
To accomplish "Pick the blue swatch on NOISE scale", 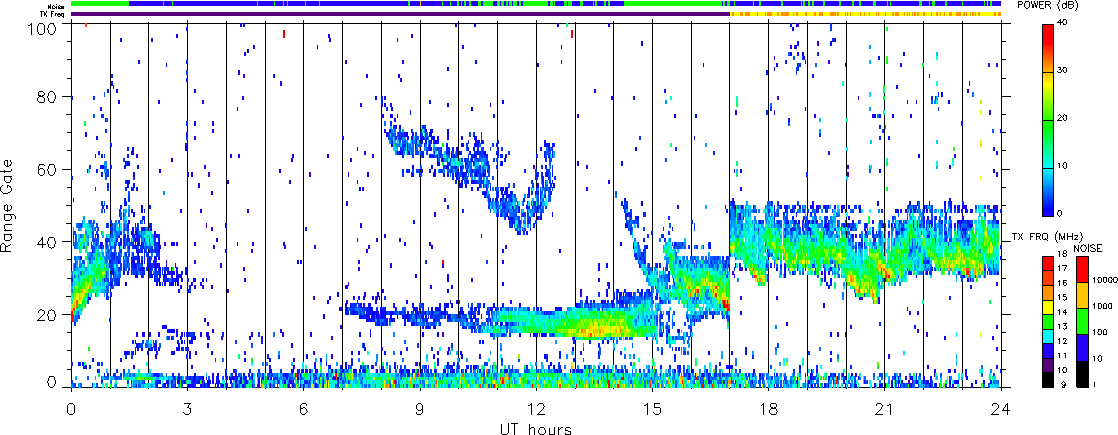I will [1082, 348].
